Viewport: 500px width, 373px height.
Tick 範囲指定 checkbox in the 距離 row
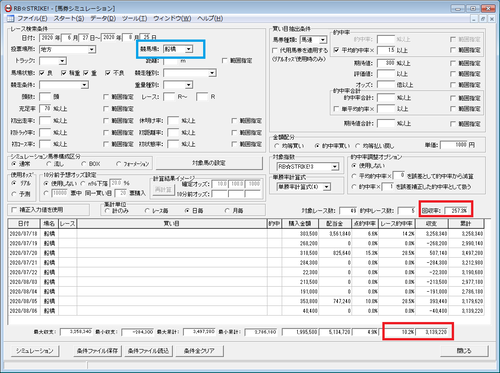pyautogui.click(x=224, y=60)
